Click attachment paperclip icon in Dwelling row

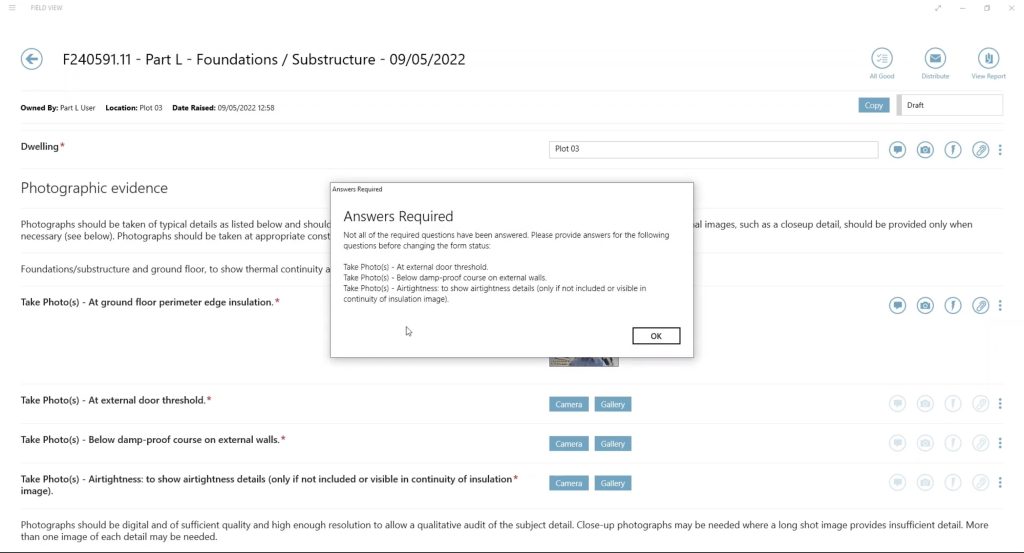(x=981, y=150)
